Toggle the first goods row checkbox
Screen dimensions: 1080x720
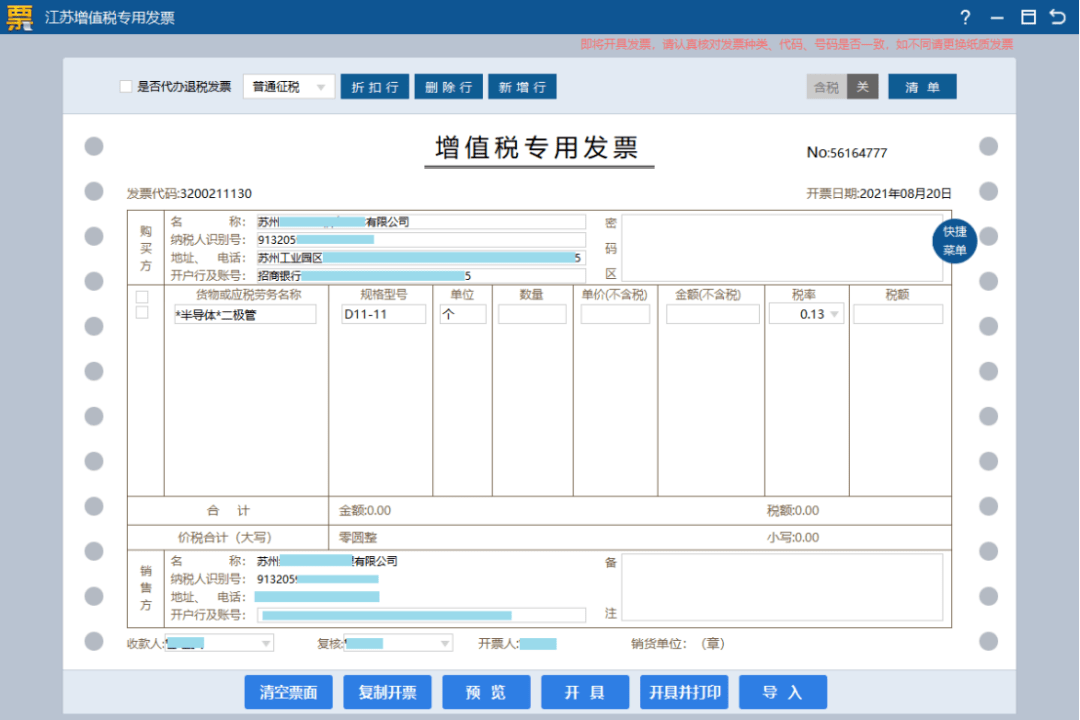pos(142,297)
